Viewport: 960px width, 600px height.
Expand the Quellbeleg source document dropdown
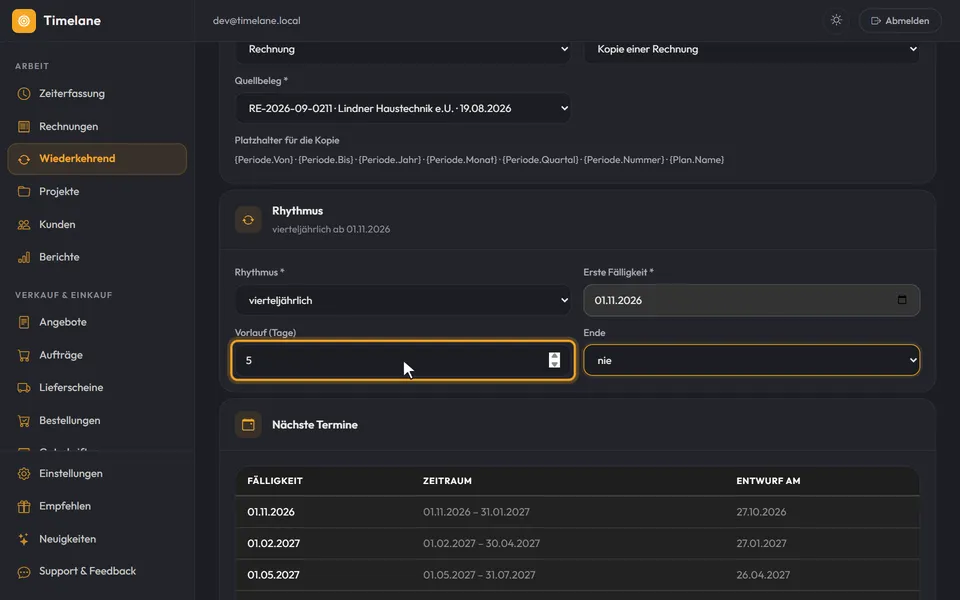click(x=403, y=108)
